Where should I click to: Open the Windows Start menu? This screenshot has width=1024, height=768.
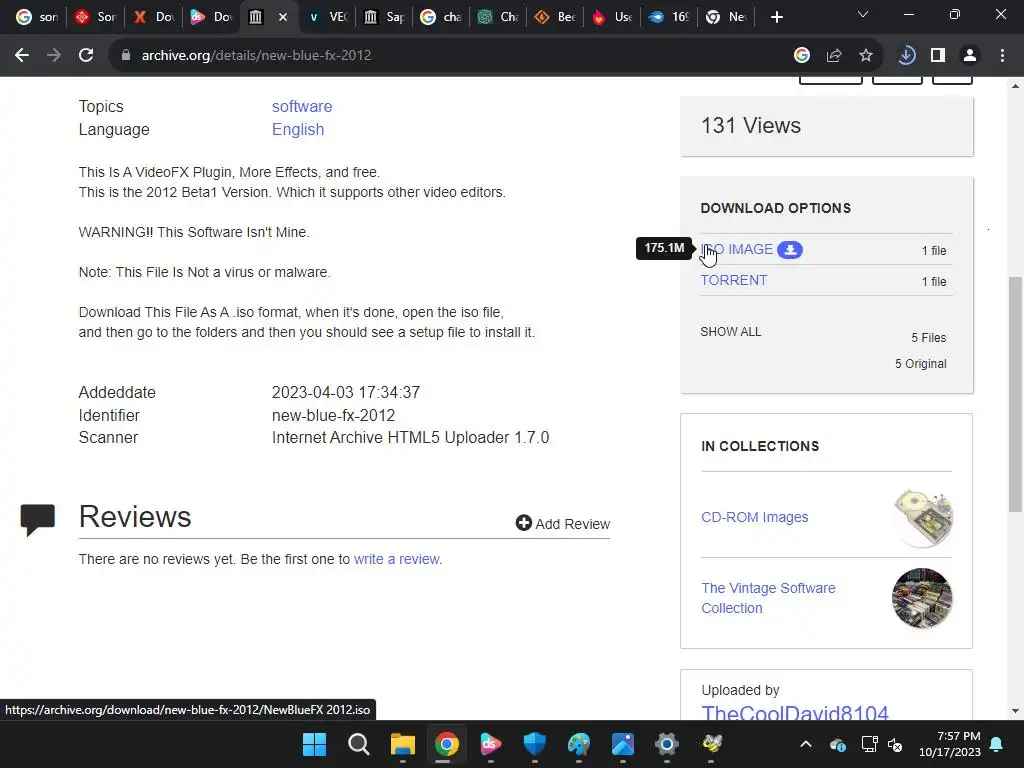coord(314,744)
